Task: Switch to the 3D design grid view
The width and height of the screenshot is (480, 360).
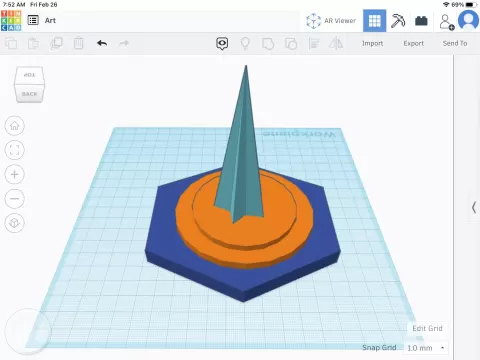Action: [374, 21]
